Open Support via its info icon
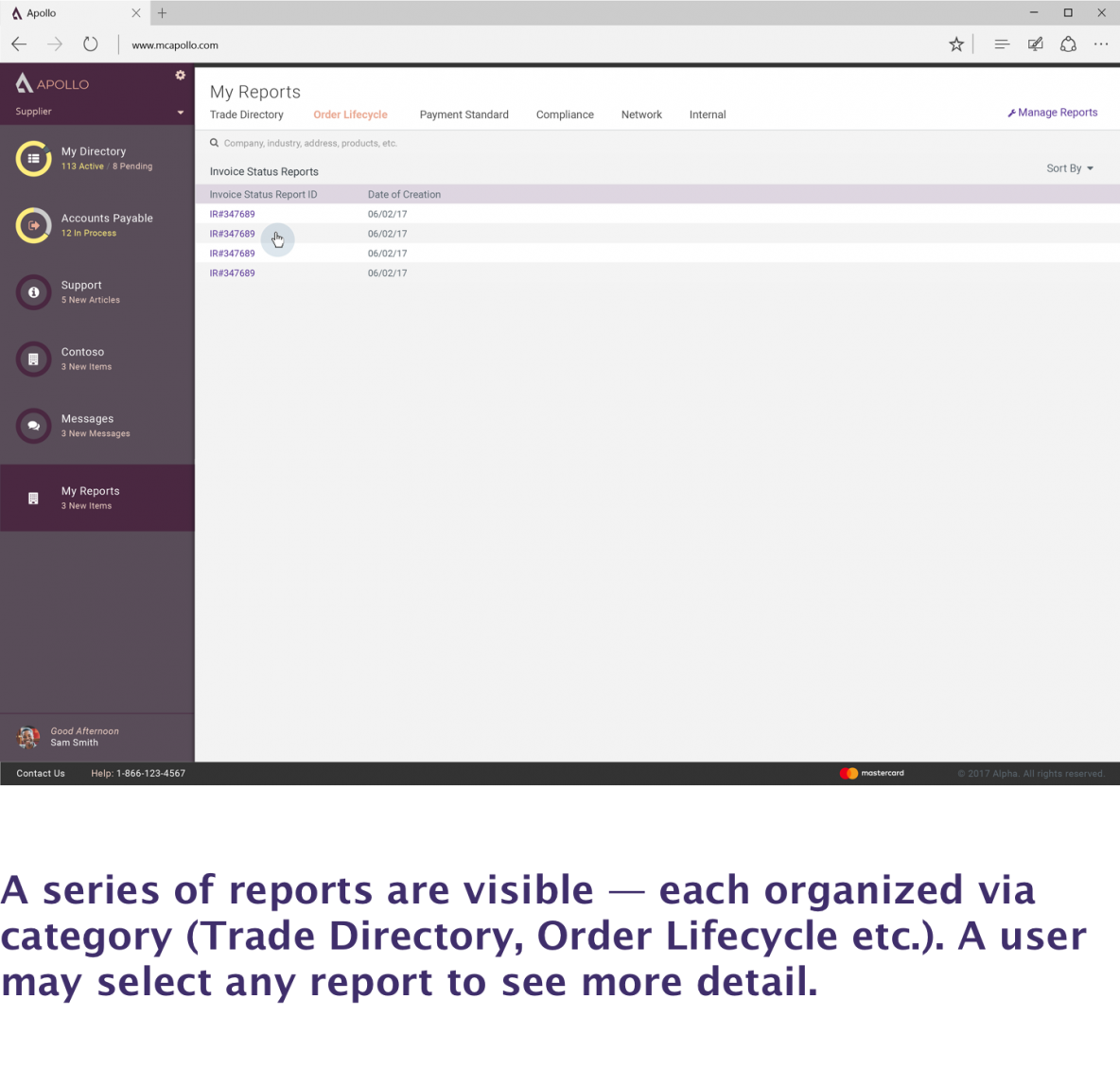The image size is (1120, 1087). (x=33, y=292)
